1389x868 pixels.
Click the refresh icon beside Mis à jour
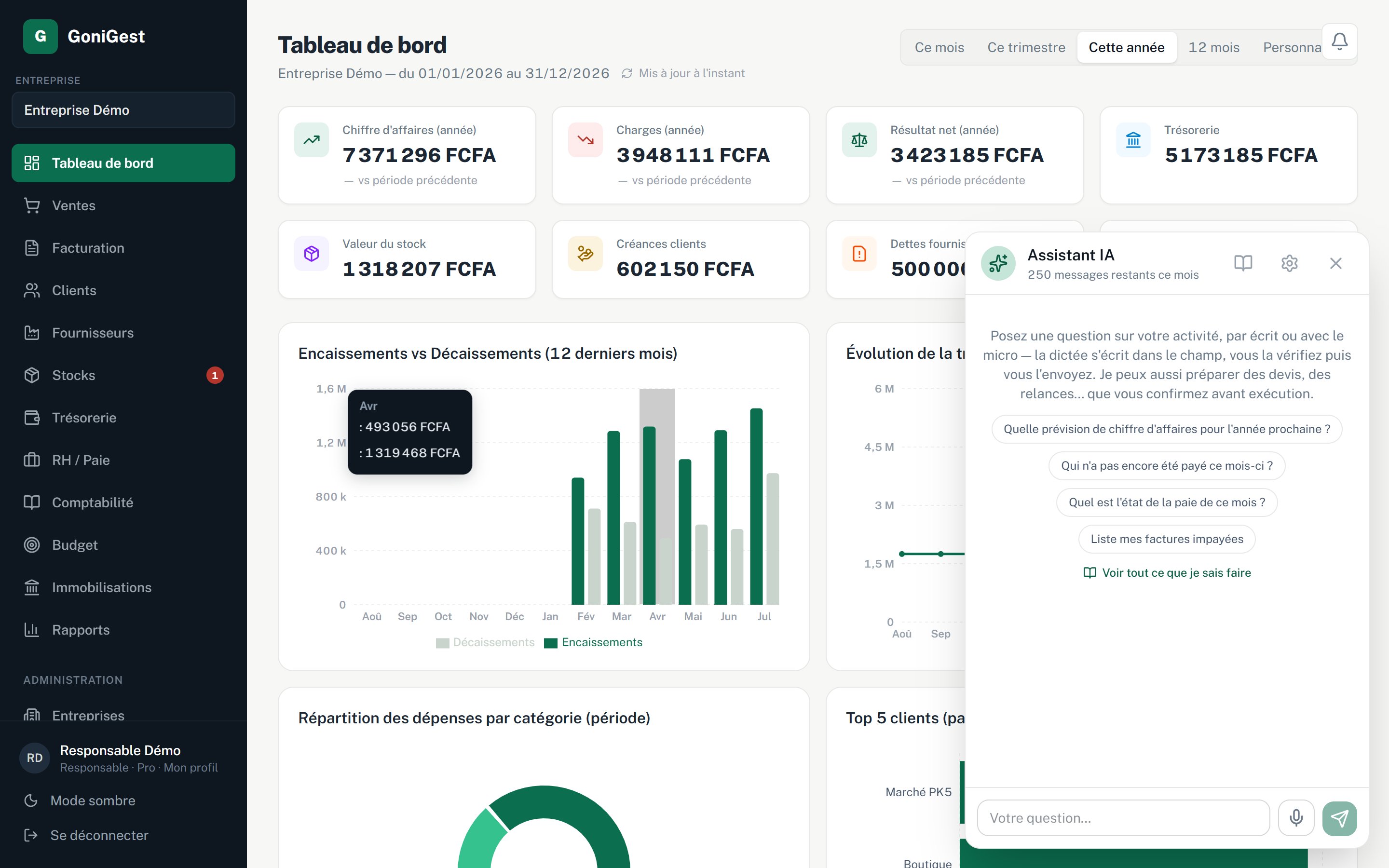coord(627,73)
